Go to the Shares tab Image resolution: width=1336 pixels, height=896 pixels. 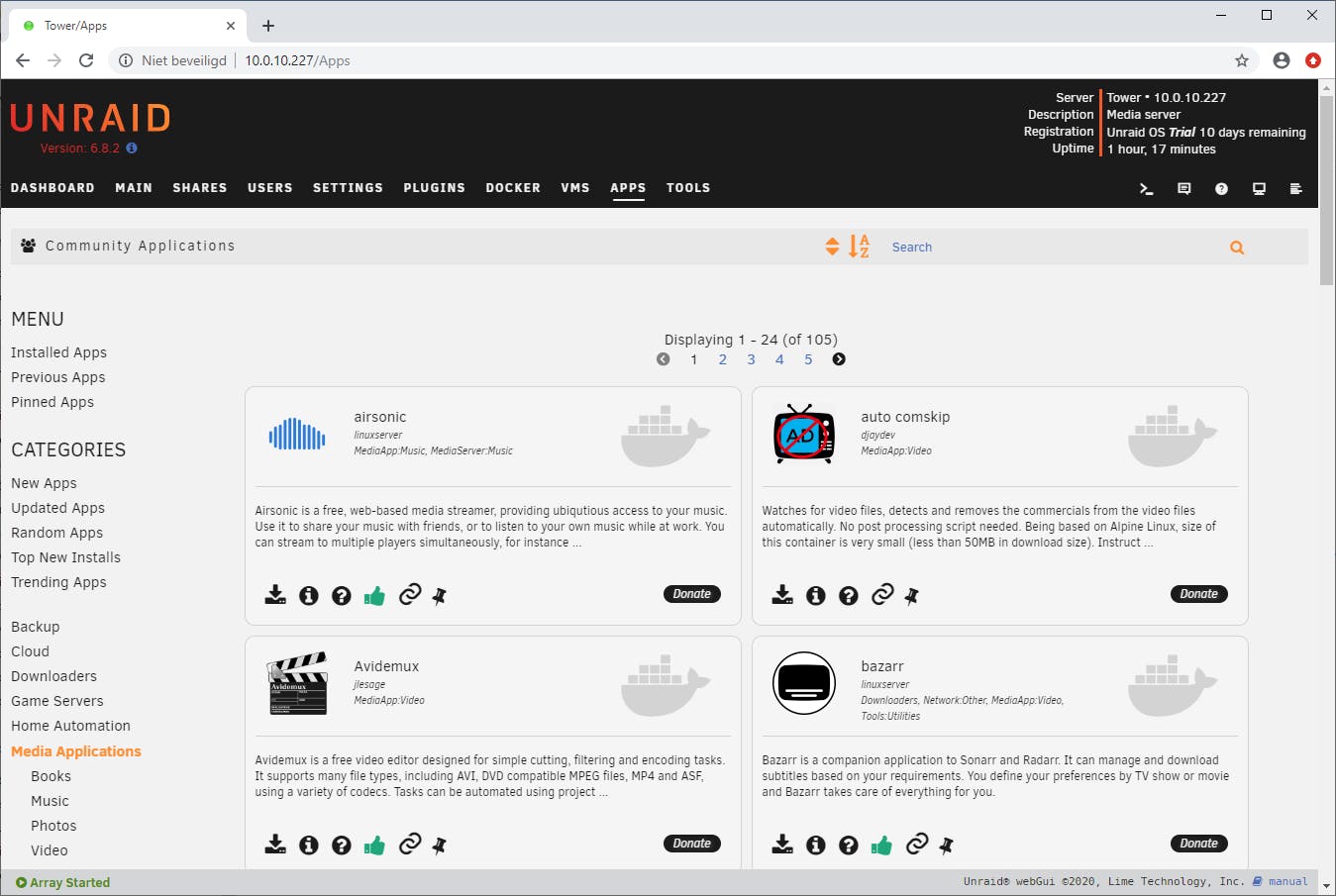point(200,188)
